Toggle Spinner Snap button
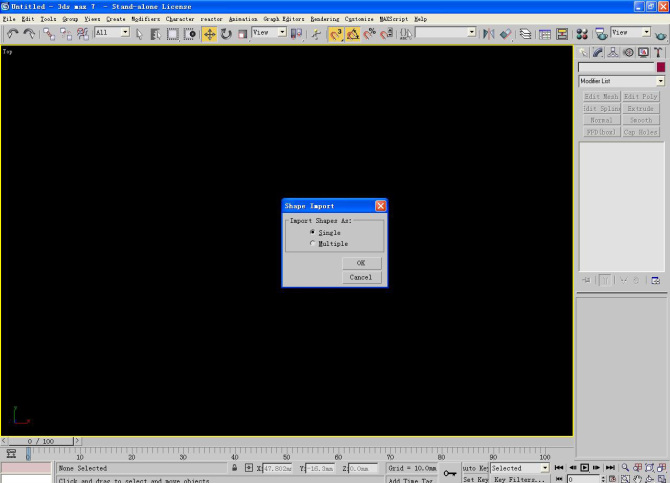This screenshot has width=670, height=483. coord(386,34)
